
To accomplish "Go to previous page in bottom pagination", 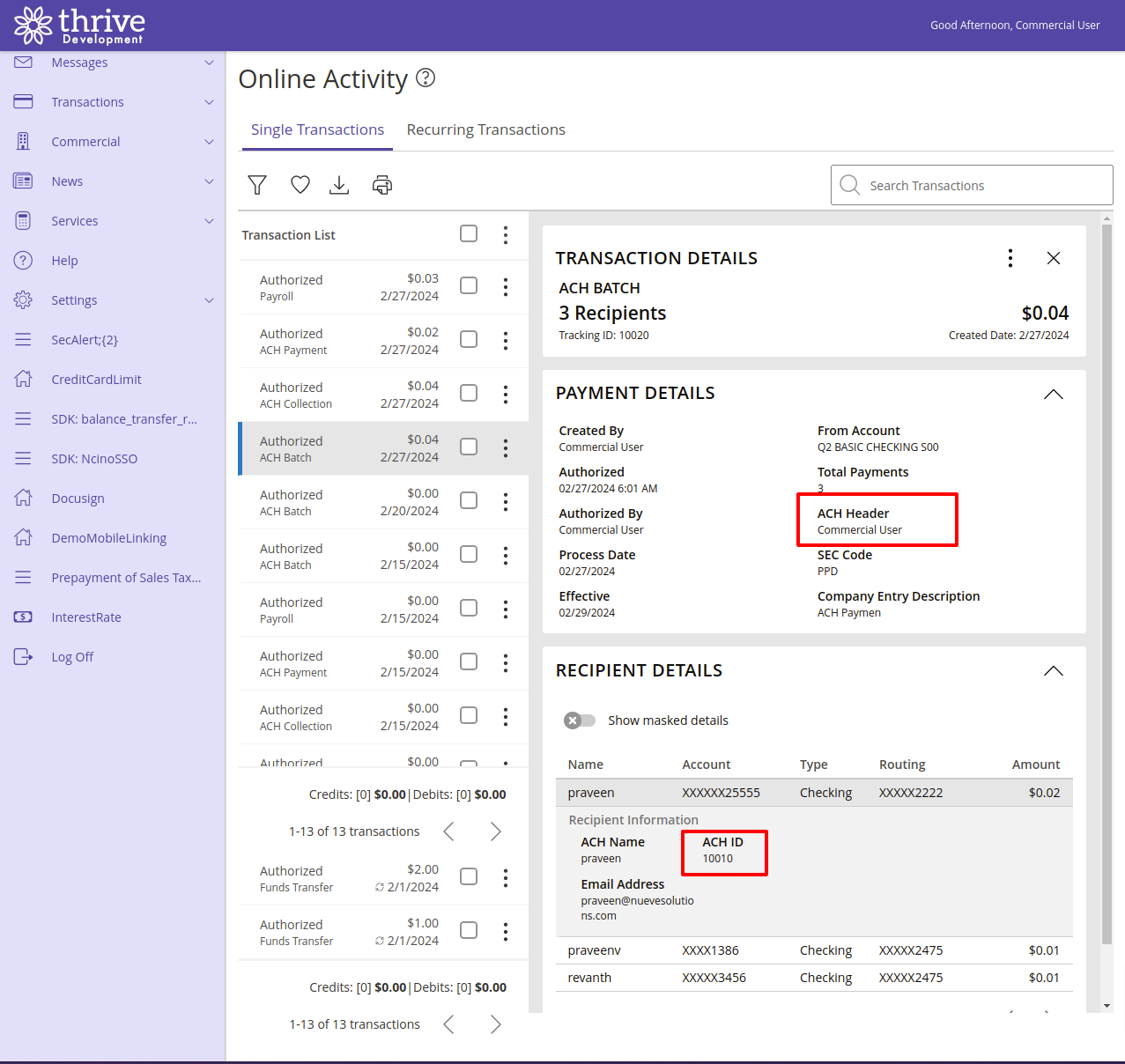I will [x=449, y=1024].
